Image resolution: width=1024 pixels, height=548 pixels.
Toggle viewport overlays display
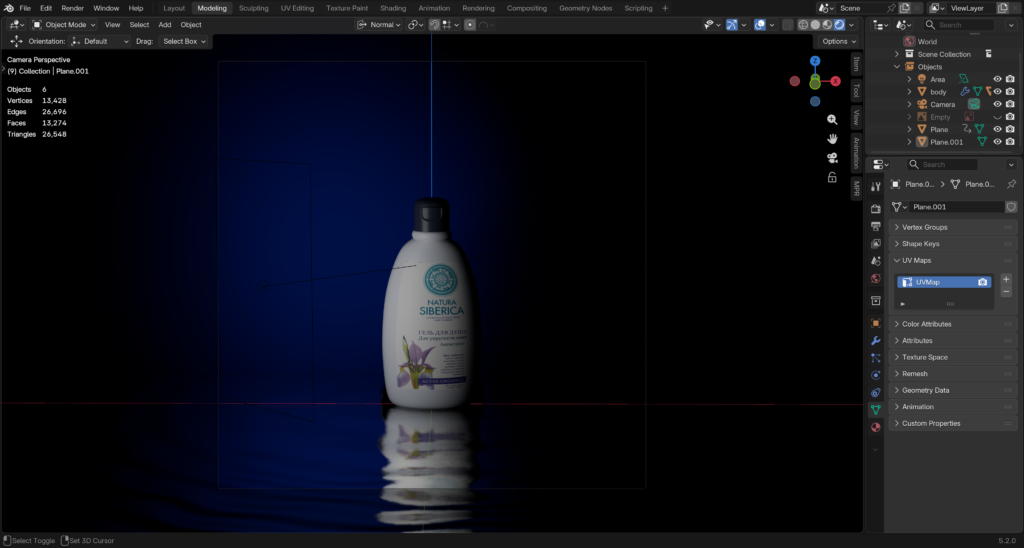(x=760, y=25)
